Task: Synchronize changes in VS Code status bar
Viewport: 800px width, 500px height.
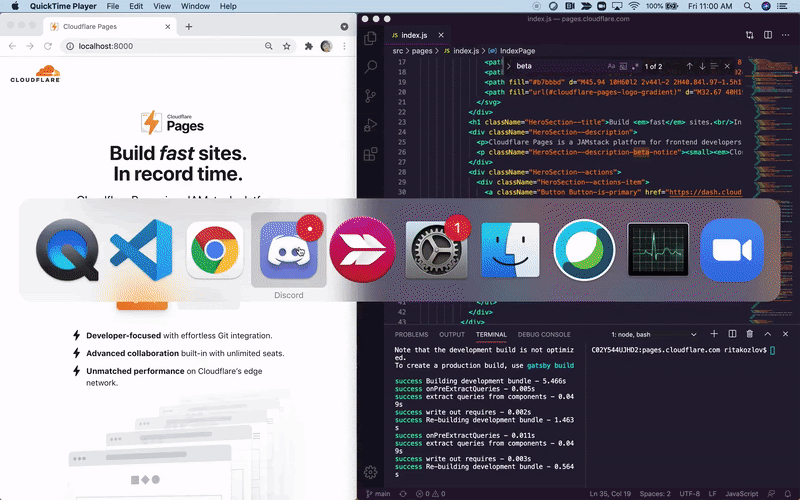Action: pyautogui.click(x=403, y=493)
